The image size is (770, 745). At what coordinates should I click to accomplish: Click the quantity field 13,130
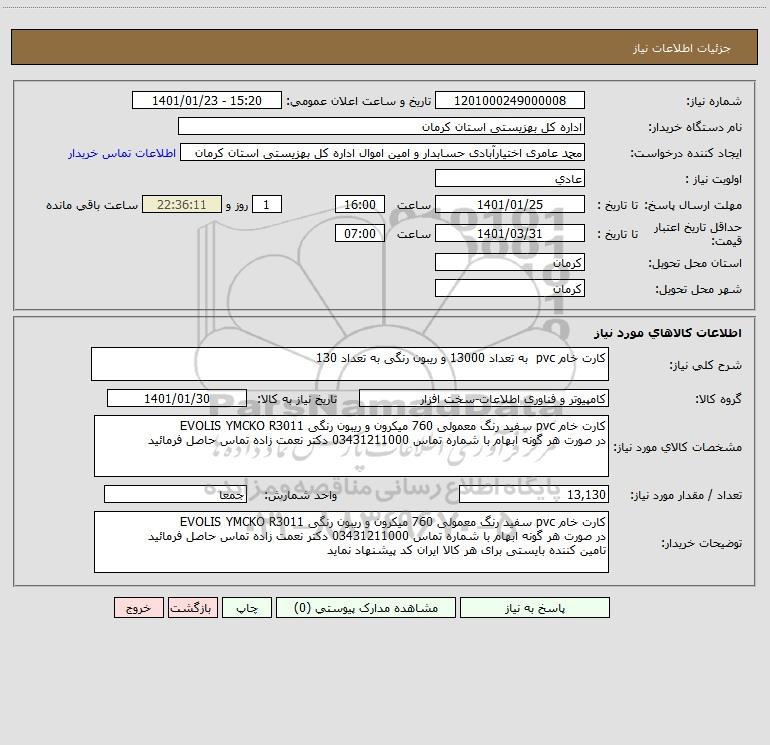pos(534,494)
